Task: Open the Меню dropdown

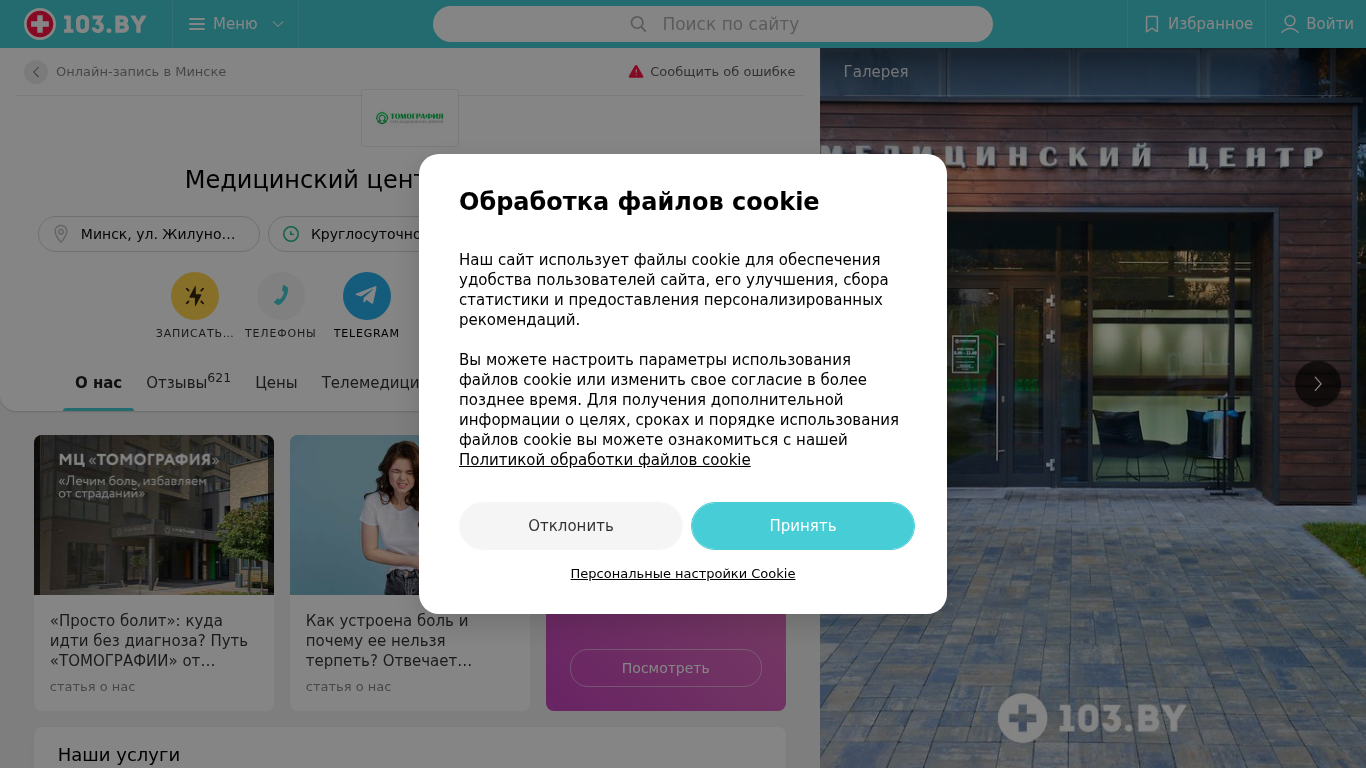Action: (236, 24)
